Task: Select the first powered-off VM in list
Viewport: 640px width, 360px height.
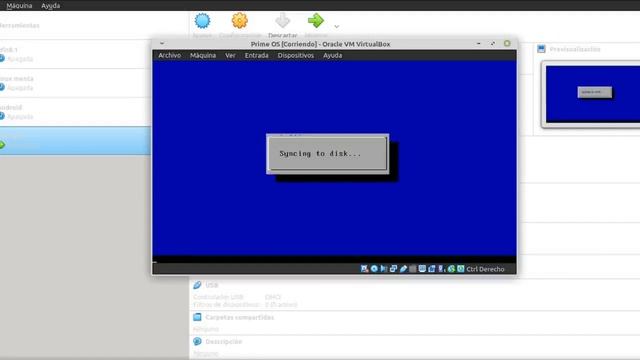Action: 76,54
